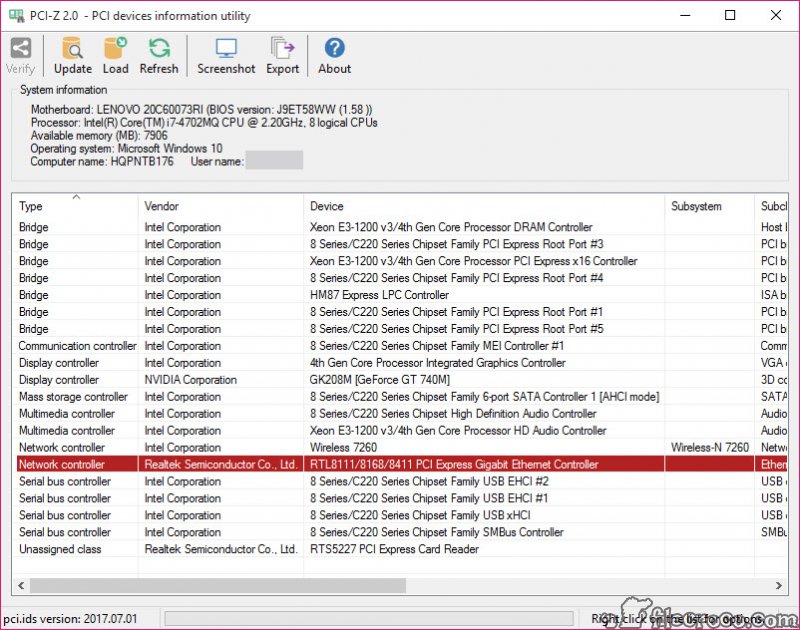Click the horizontal scrollbar thumb

tap(218, 585)
